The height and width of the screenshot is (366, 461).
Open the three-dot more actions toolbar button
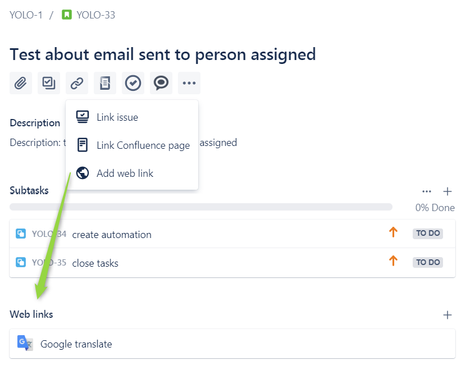tap(189, 83)
